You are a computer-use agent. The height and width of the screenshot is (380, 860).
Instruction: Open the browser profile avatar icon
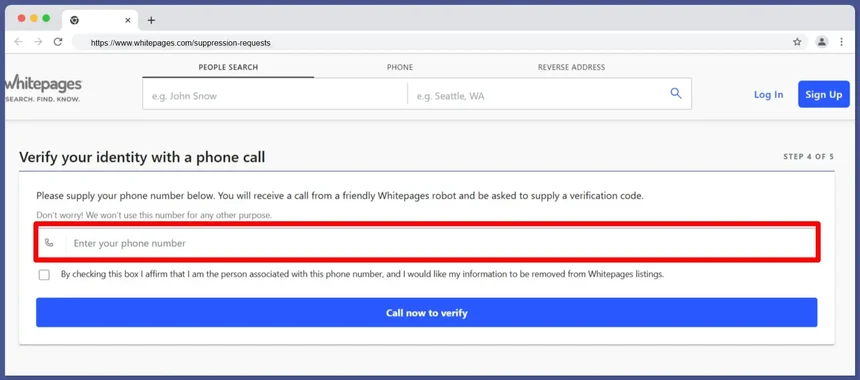pos(821,42)
